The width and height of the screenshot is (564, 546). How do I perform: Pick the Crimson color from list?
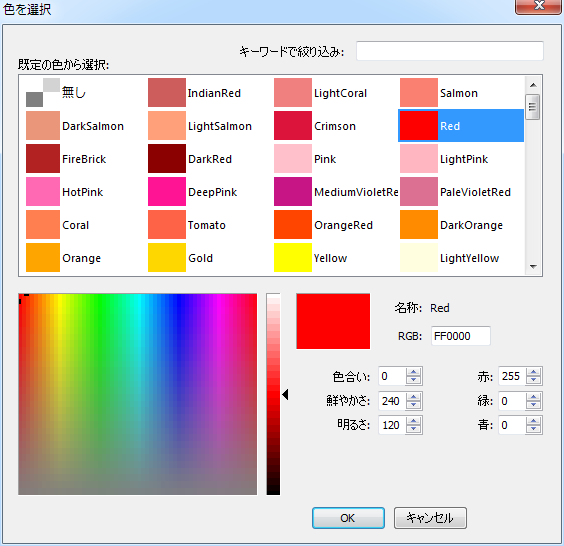(x=335, y=126)
